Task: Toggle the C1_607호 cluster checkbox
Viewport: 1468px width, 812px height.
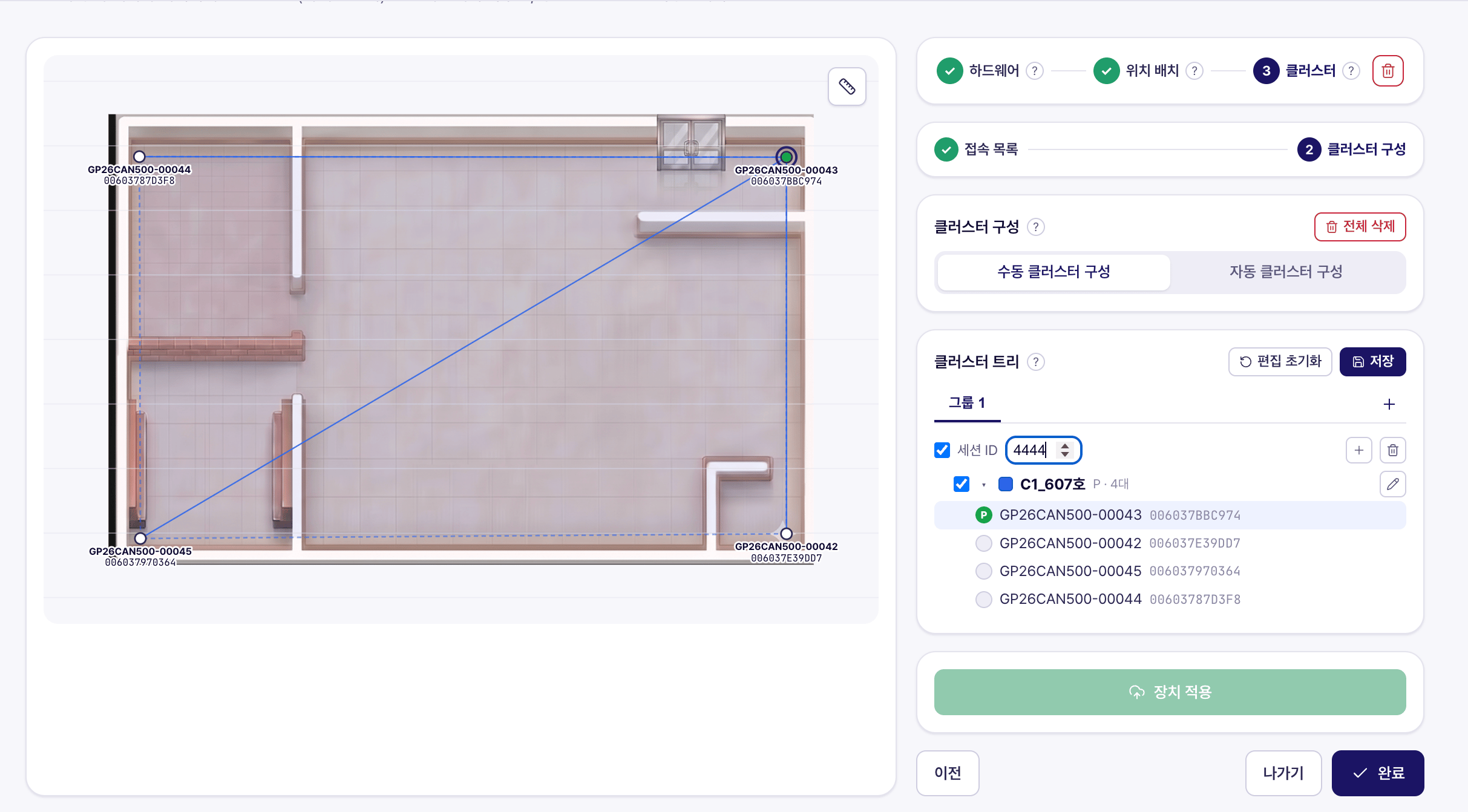Action: click(x=962, y=484)
